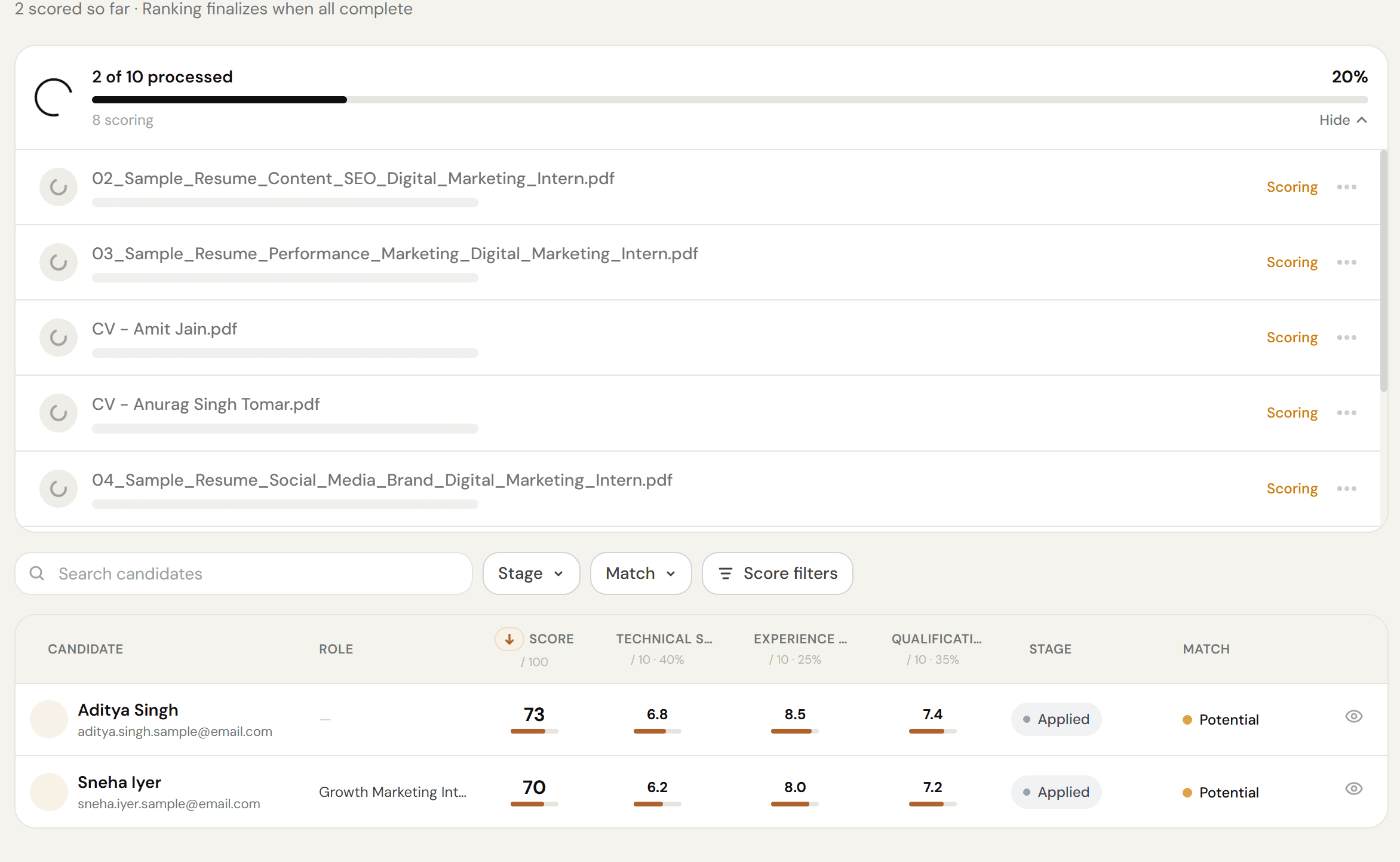Toggle eye icon for Sneha Iyer
This screenshot has height=862, width=1400.
point(1353,789)
